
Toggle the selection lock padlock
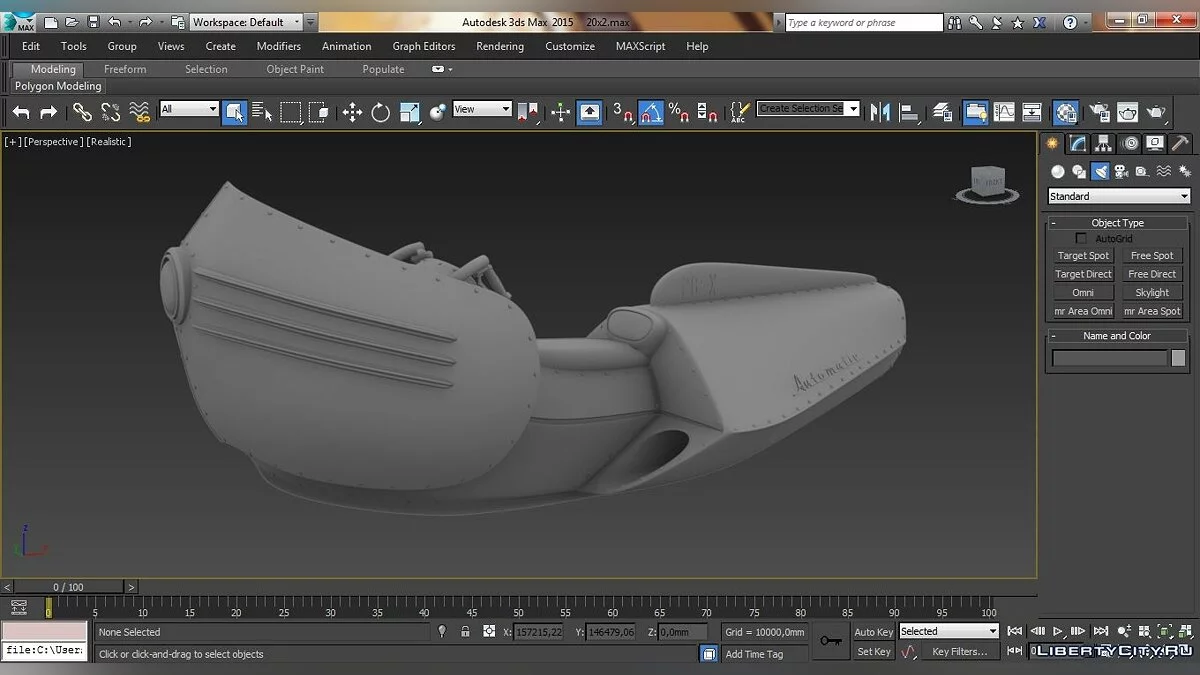click(x=465, y=632)
